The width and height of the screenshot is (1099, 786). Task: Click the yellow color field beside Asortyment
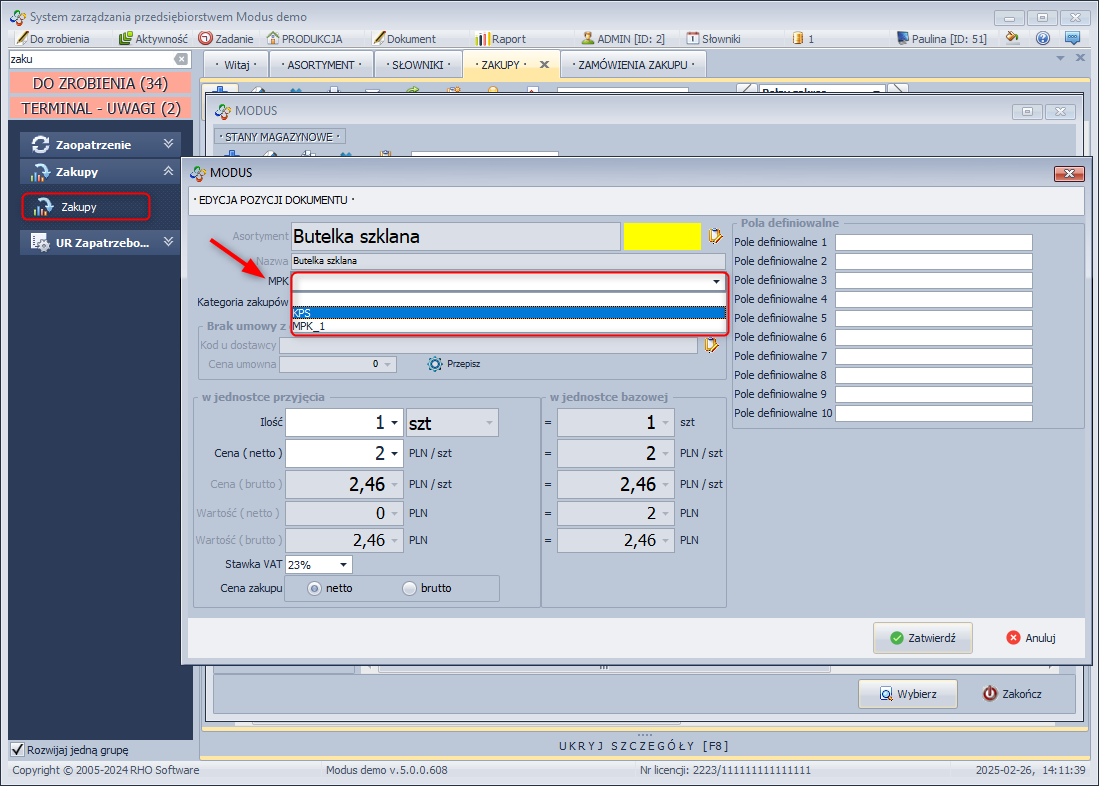662,237
